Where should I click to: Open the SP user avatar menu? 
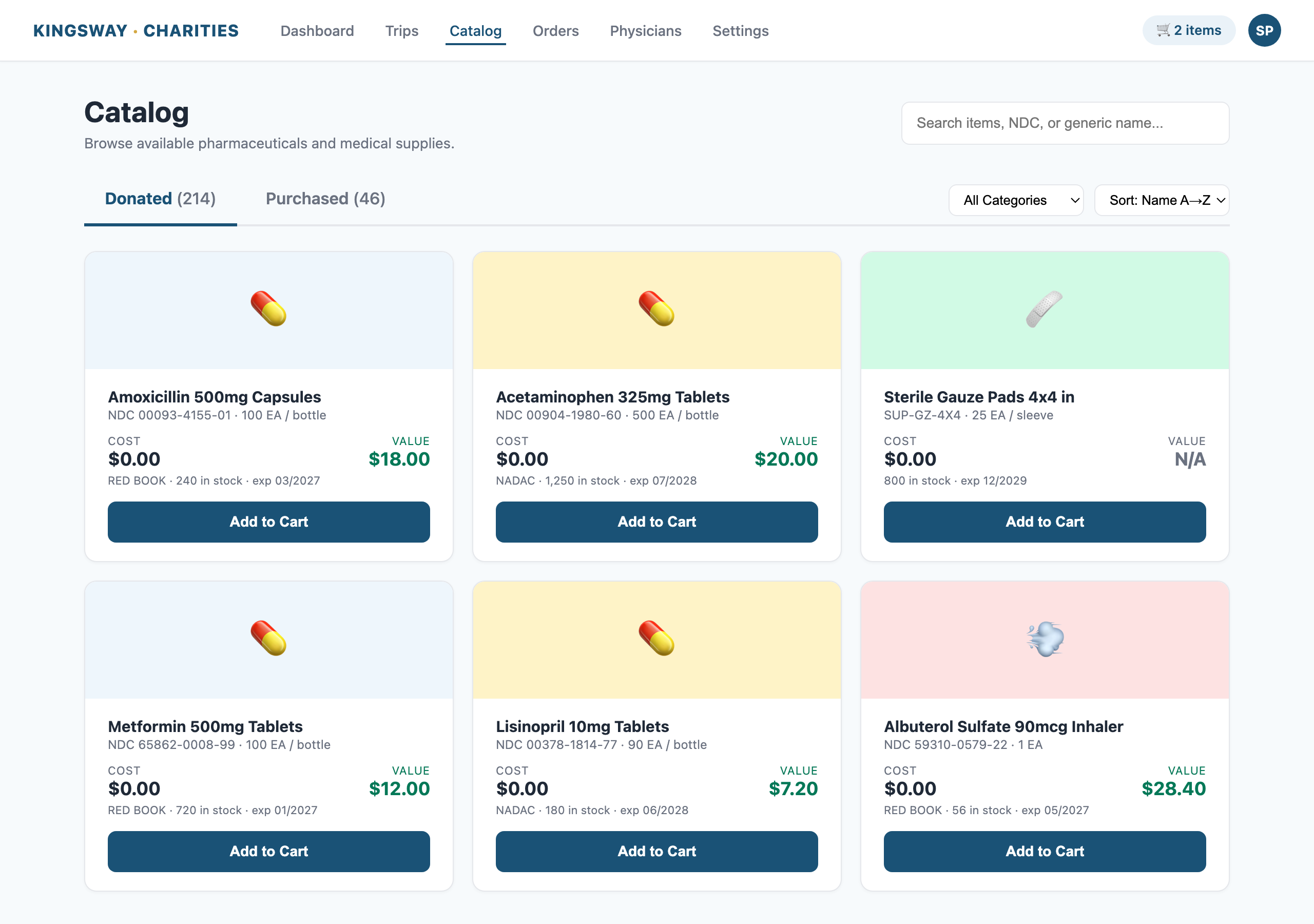pyautogui.click(x=1264, y=30)
